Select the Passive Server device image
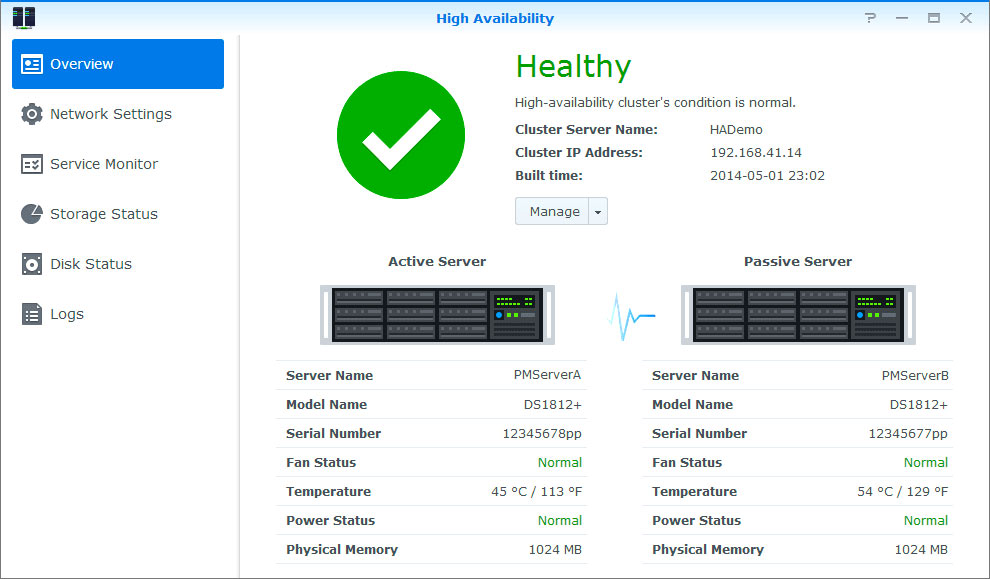This screenshot has width=990, height=579. point(798,315)
